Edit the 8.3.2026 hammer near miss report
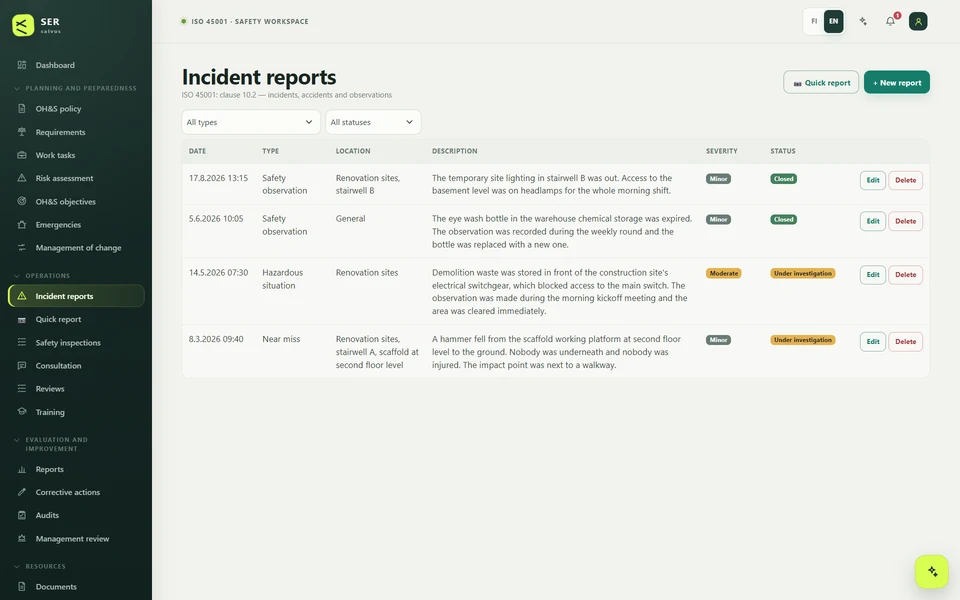The height and width of the screenshot is (600, 960). [872, 342]
